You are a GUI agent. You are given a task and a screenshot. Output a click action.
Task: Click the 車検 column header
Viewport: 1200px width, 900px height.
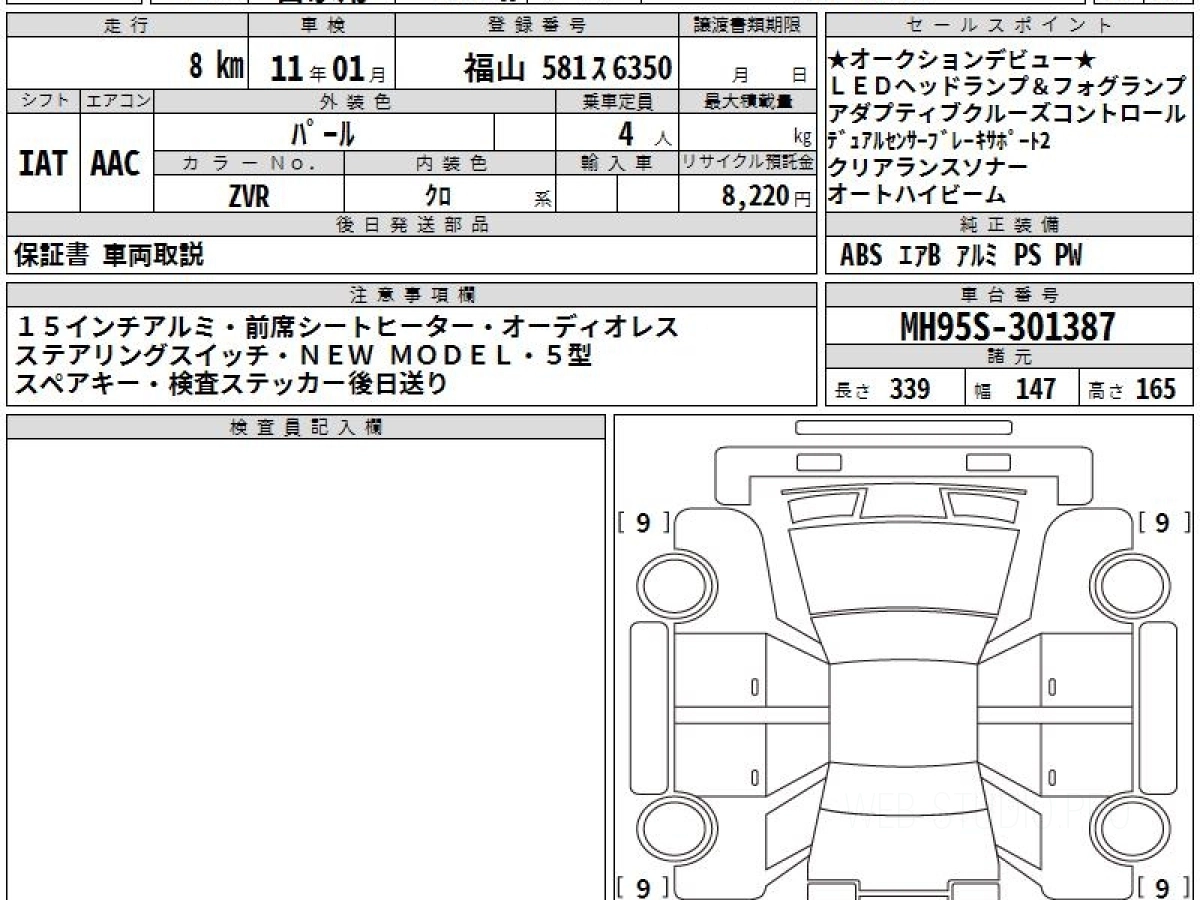point(321,26)
